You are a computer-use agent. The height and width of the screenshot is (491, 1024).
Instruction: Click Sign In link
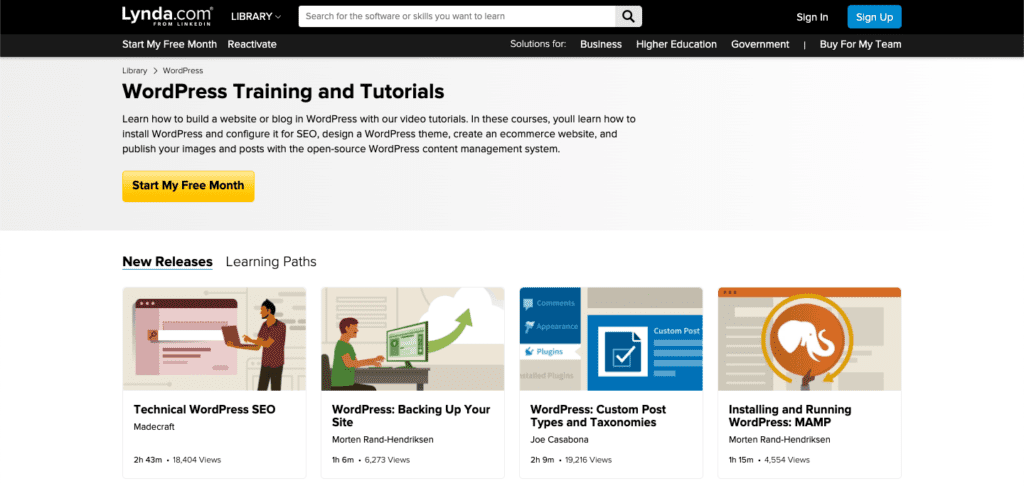[812, 18]
